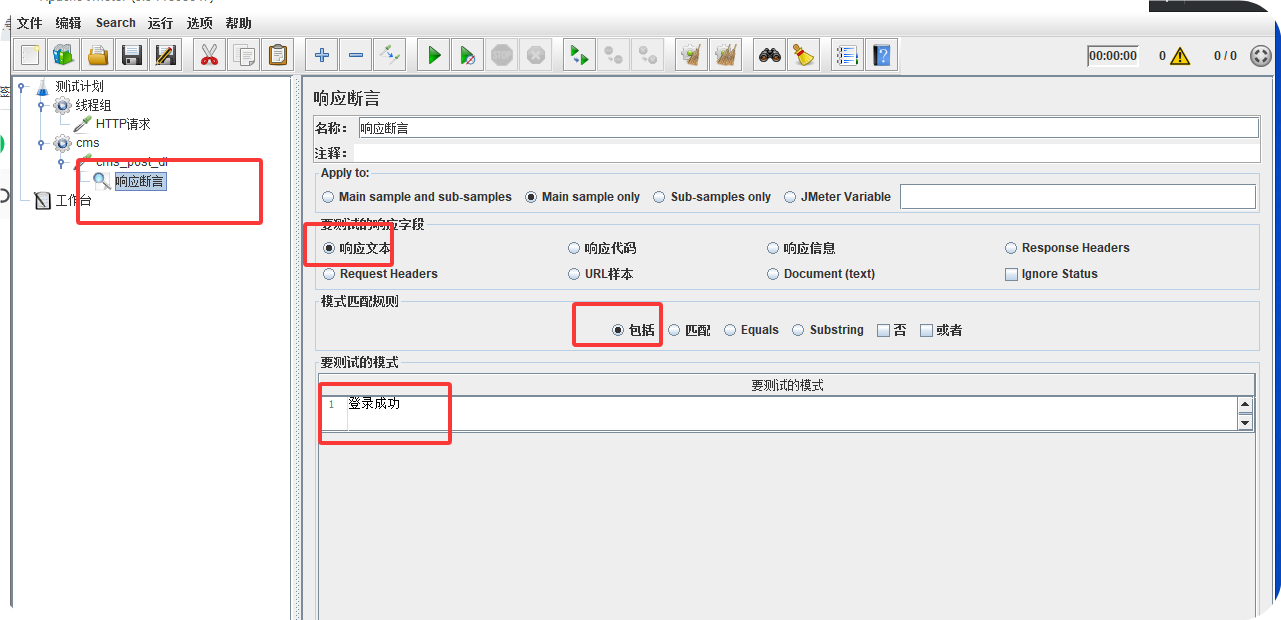Select Equals matching rule radio
Image resolution: width=1281 pixels, height=620 pixels.
click(x=731, y=330)
